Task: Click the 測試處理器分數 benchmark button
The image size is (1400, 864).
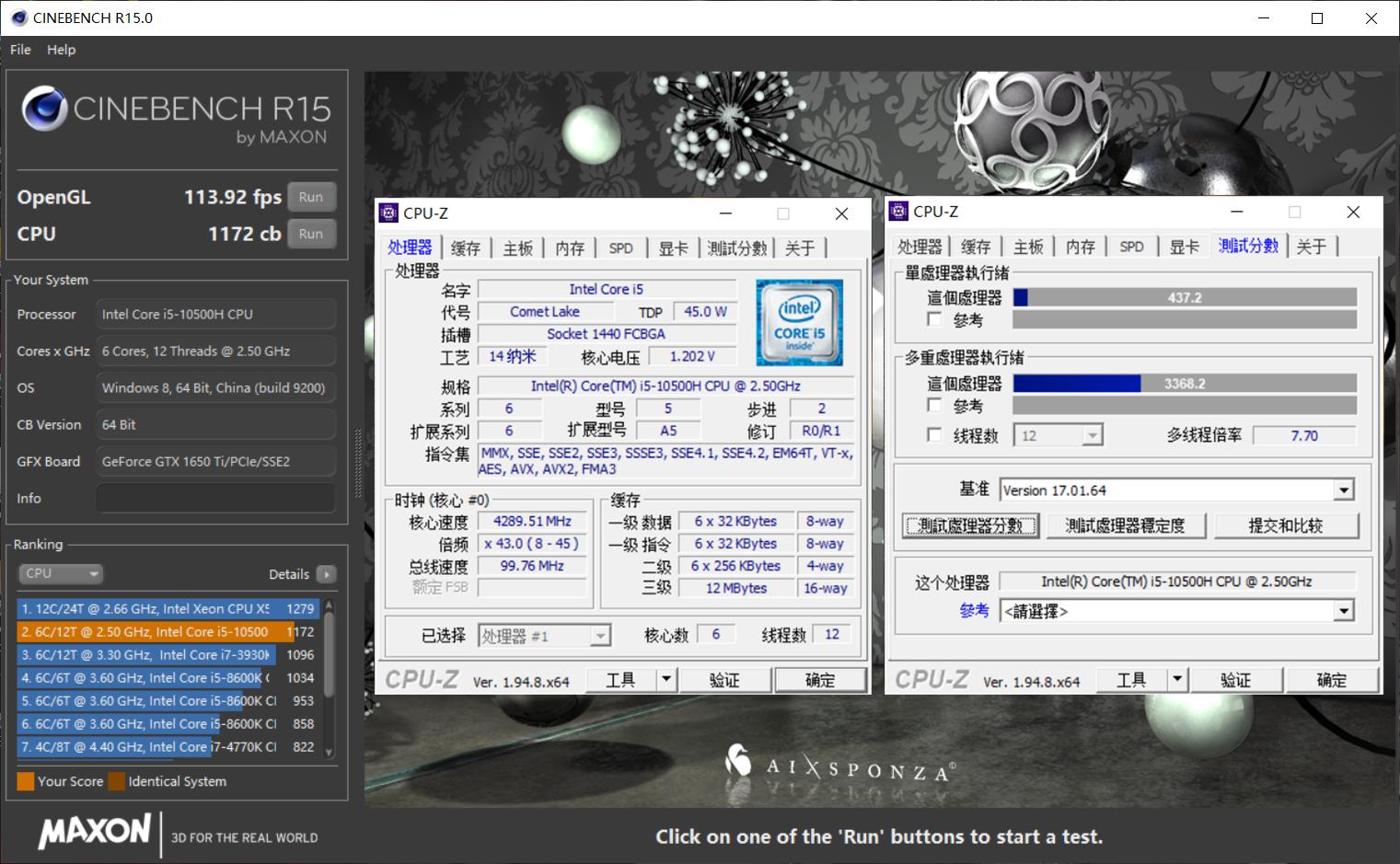Action: coord(970,524)
